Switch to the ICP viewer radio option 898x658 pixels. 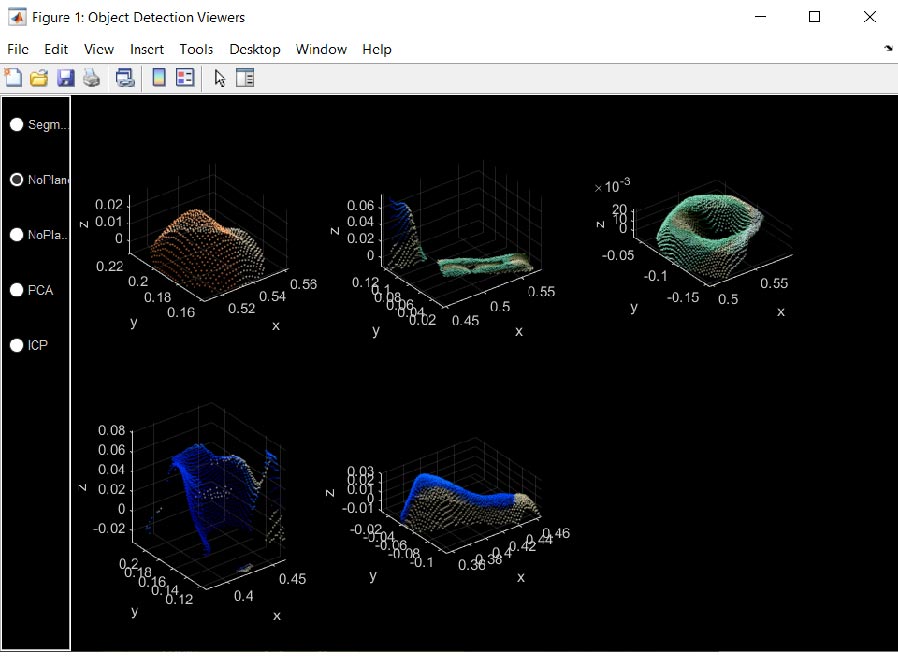(17, 345)
